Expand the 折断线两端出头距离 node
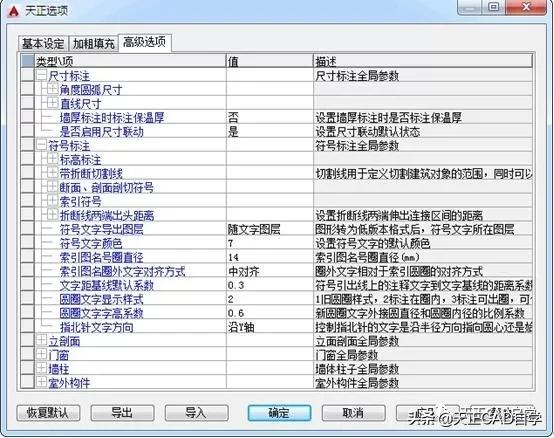554x438 pixels. point(52,215)
